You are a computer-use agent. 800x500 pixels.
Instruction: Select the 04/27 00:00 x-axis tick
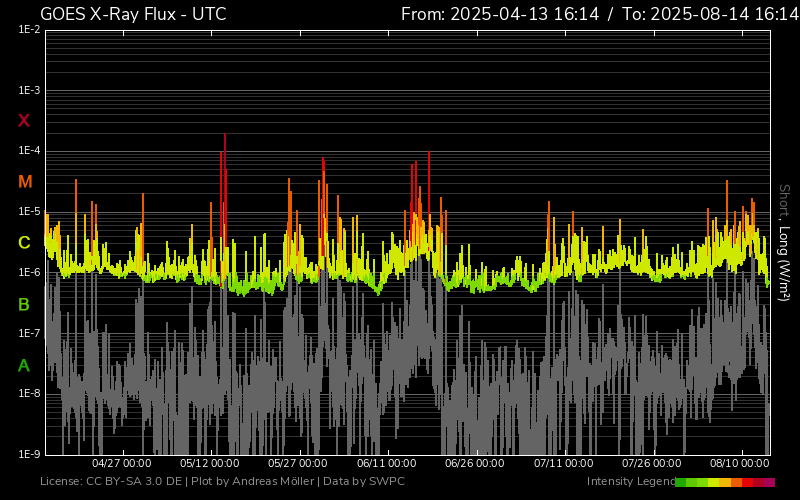(x=121, y=464)
